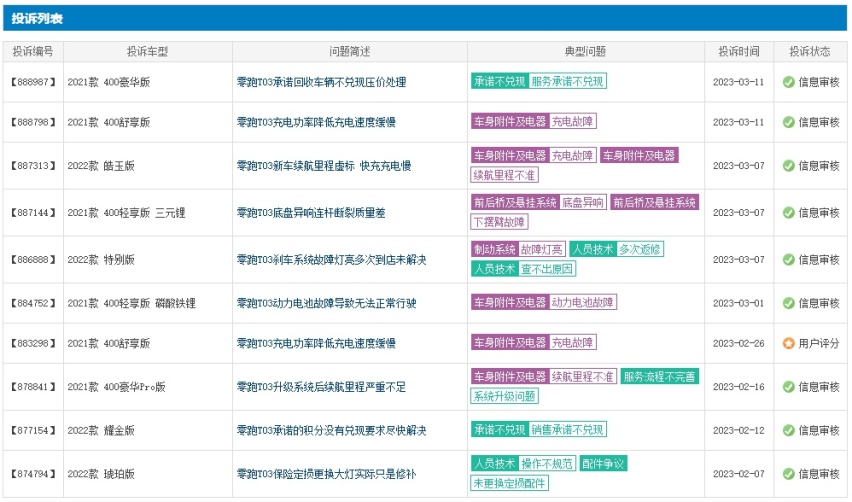Click the 故障灯亮 tag
This screenshot has height=502, width=852.
(542, 249)
